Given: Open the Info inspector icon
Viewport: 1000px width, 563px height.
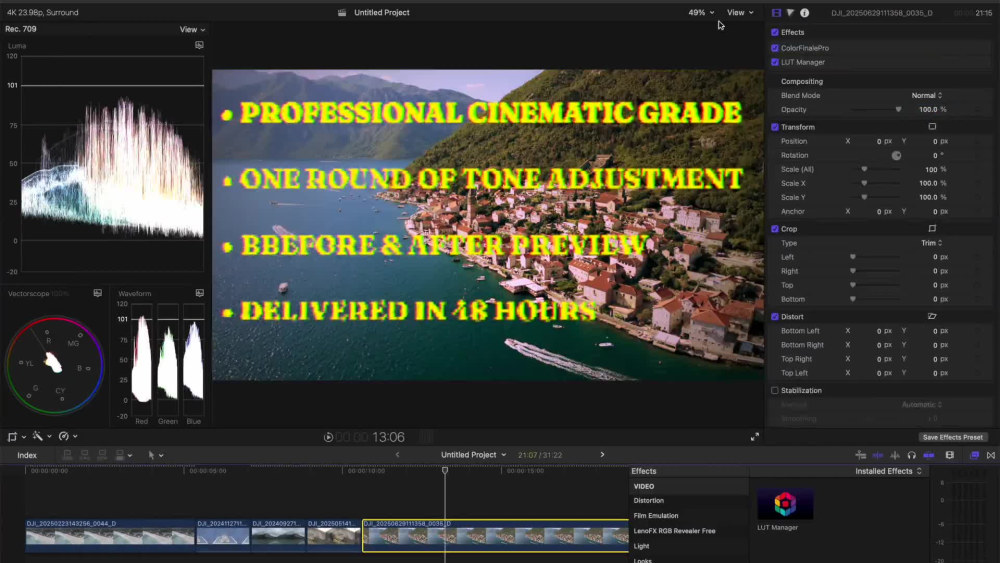Looking at the screenshot, I should [x=805, y=13].
